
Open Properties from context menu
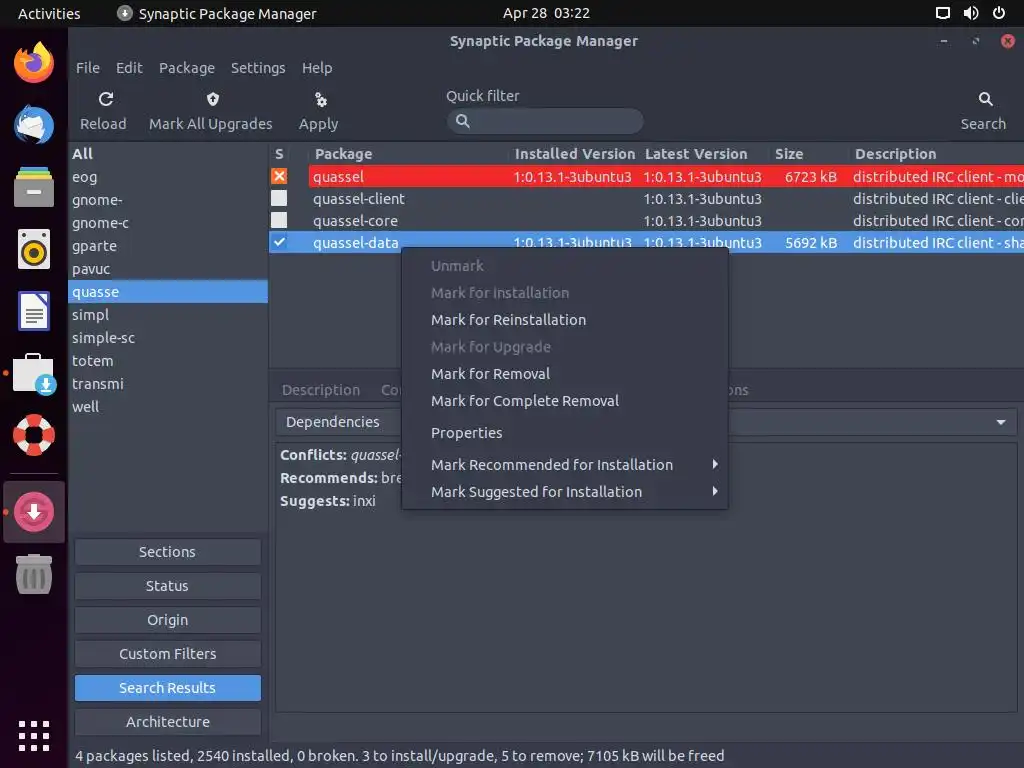[466, 433]
